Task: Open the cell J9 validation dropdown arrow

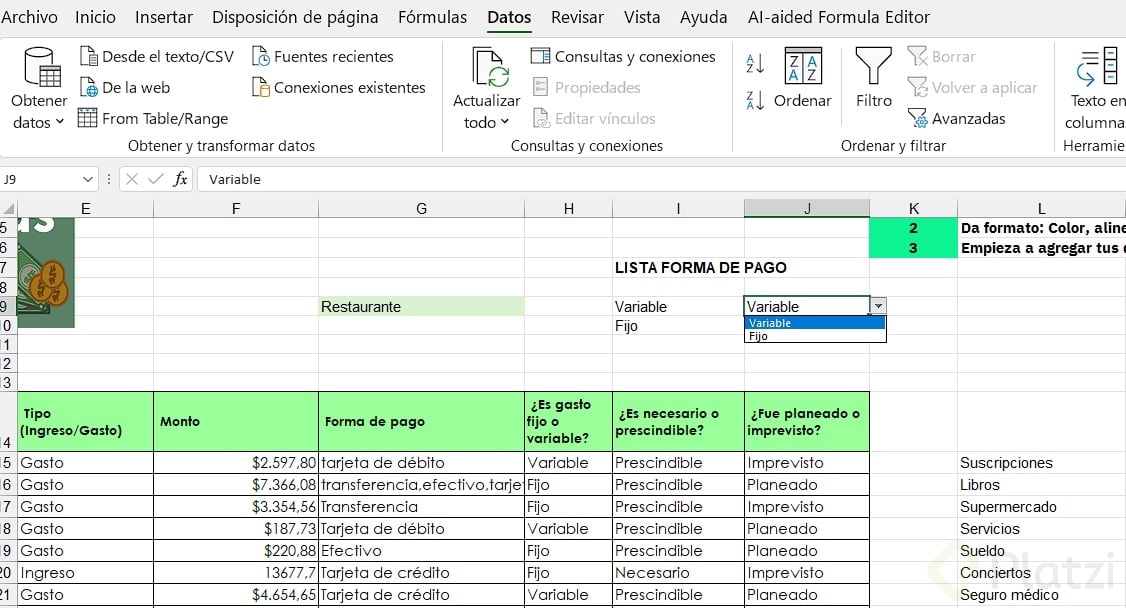Action: 878,307
